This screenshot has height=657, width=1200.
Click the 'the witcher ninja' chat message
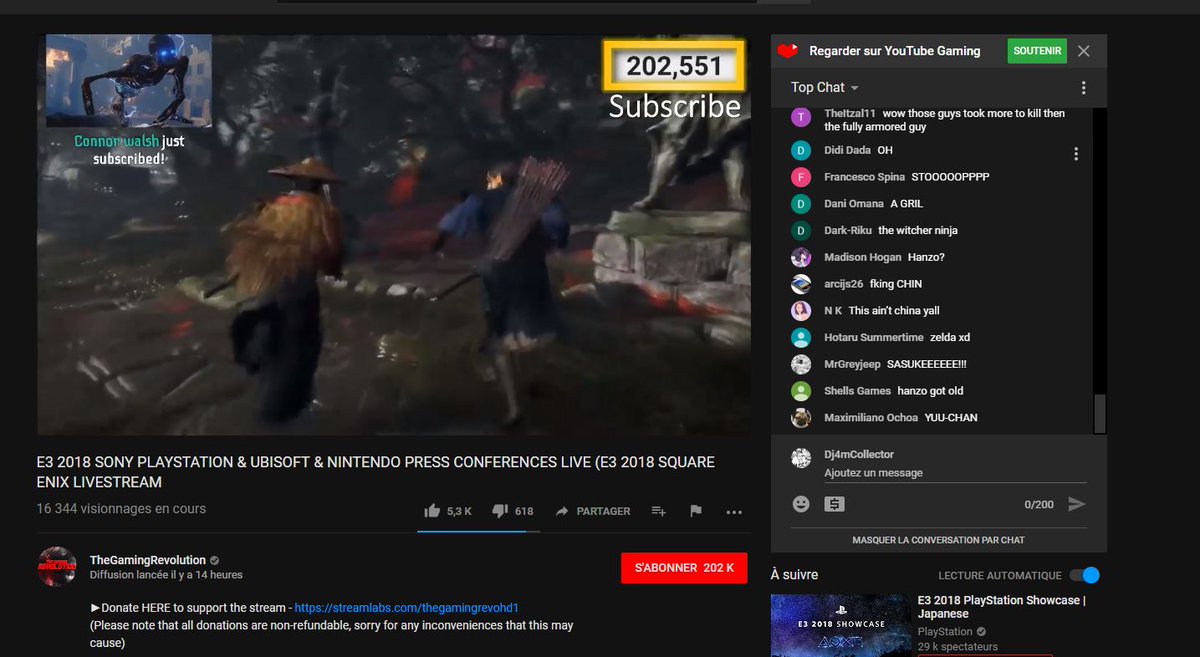[918, 231]
